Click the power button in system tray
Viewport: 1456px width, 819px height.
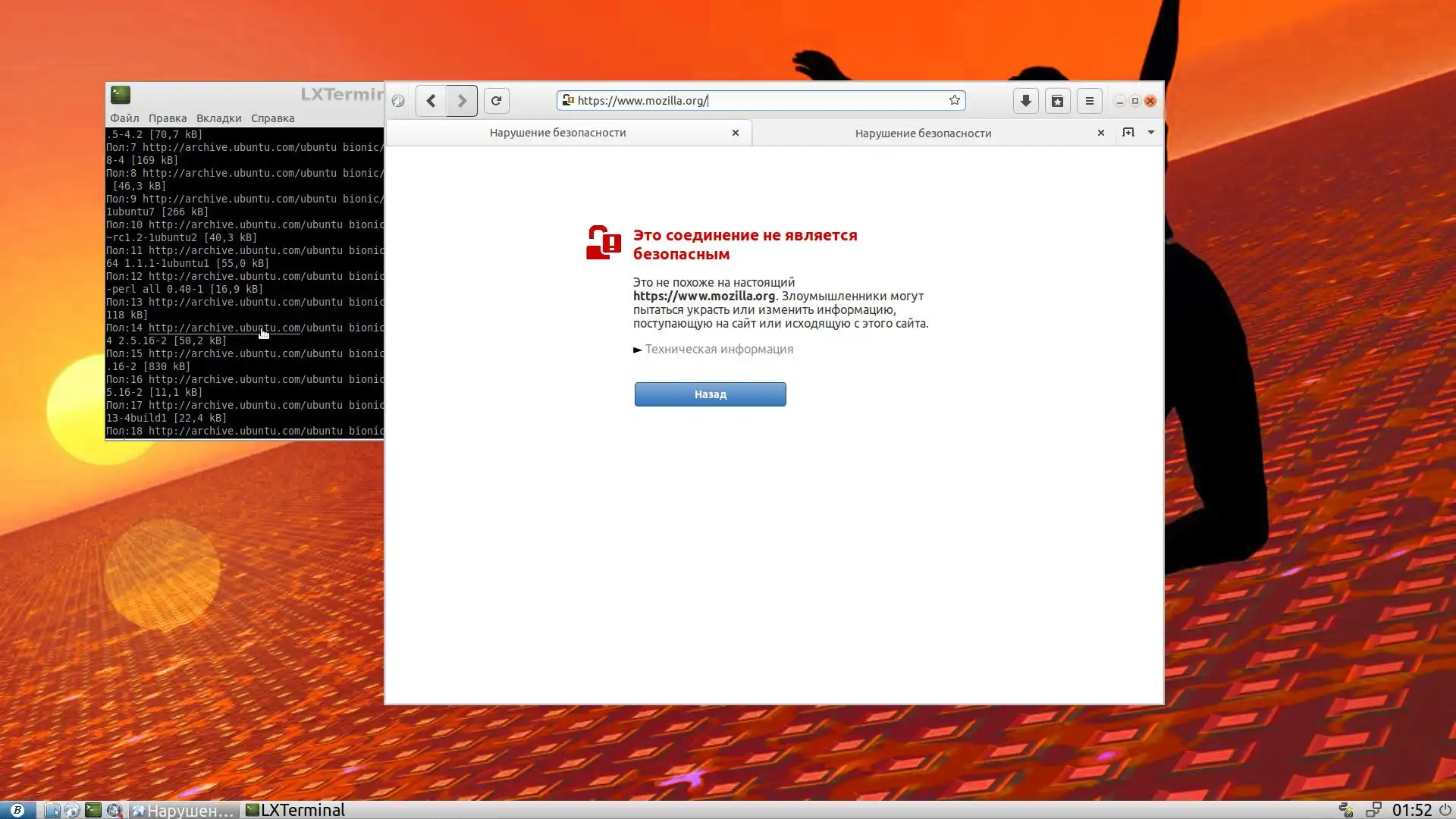pyautogui.click(x=1445, y=810)
